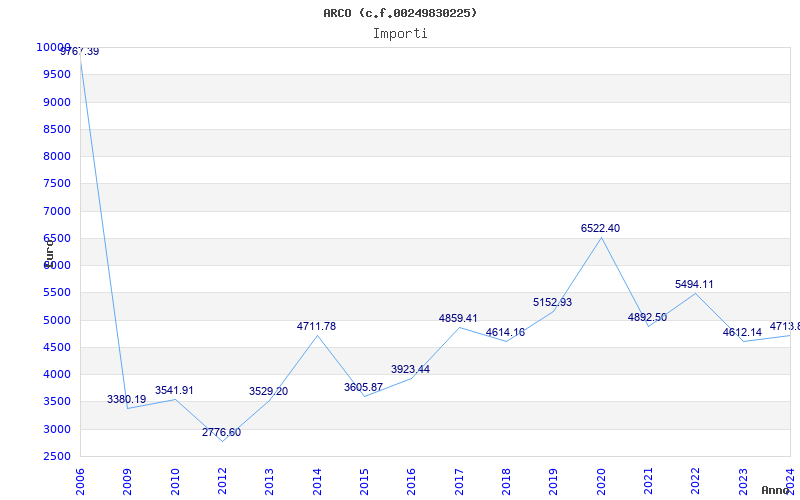
Task: Click the x-axis year 2020
Action: point(601,482)
